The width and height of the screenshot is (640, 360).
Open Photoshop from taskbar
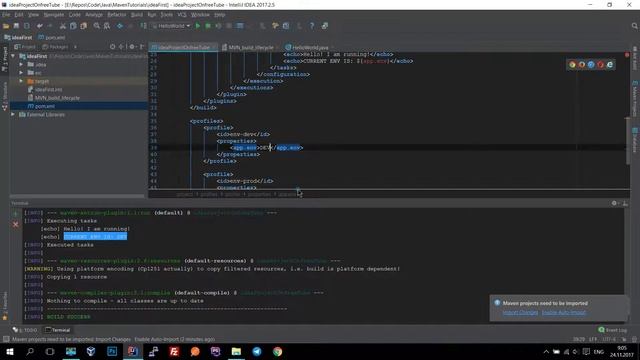(112, 351)
